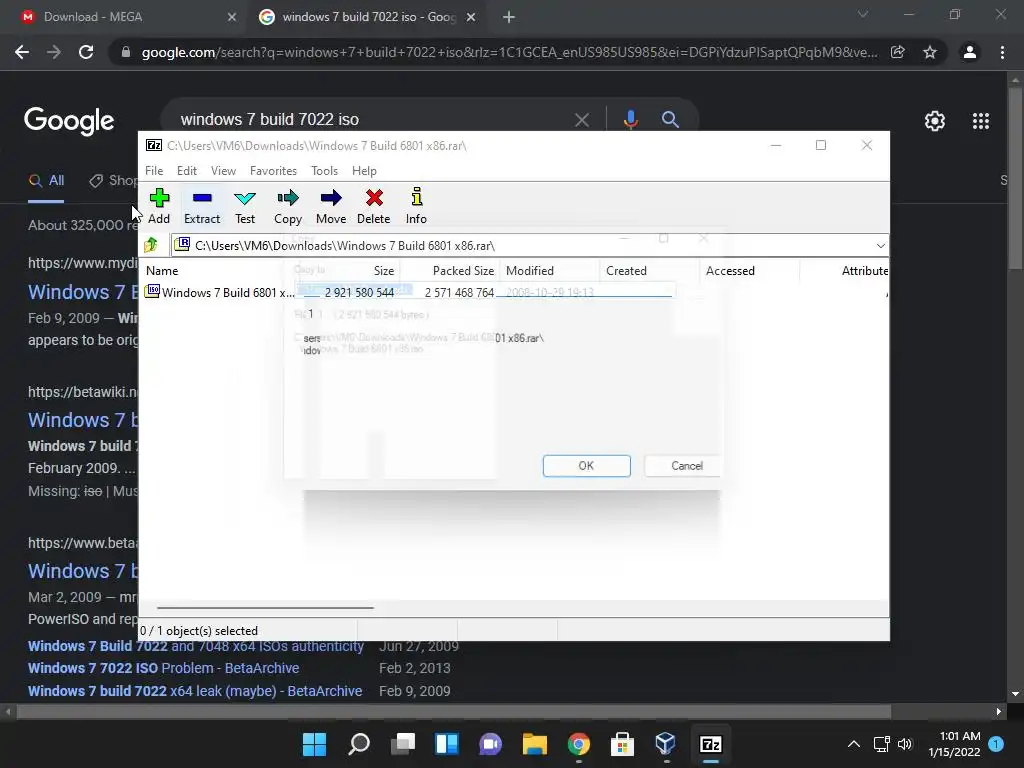Open the Info toolbar icon
The image size is (1024, 768).
tap(416, 206)
